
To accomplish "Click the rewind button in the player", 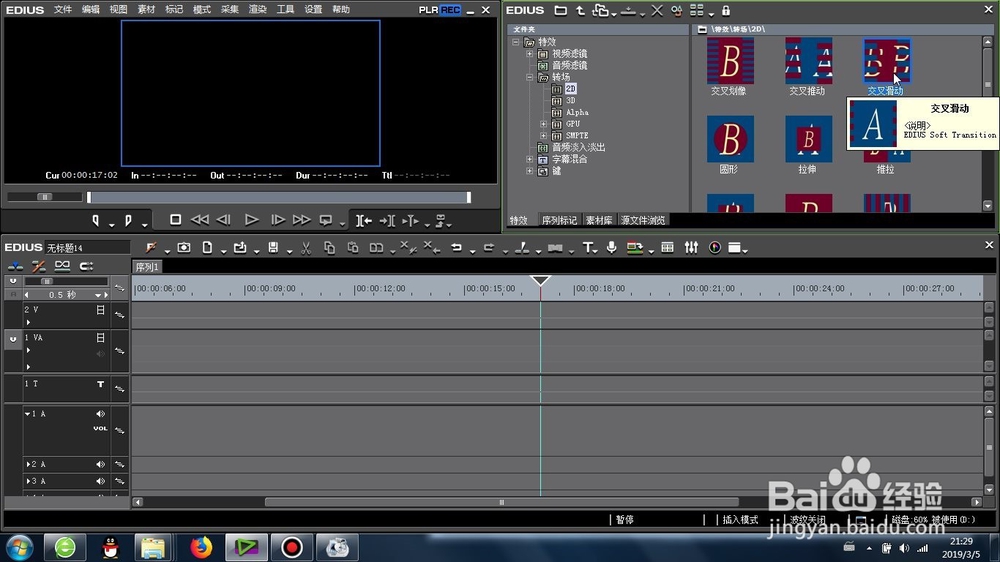I will click(x=200, y=219).
